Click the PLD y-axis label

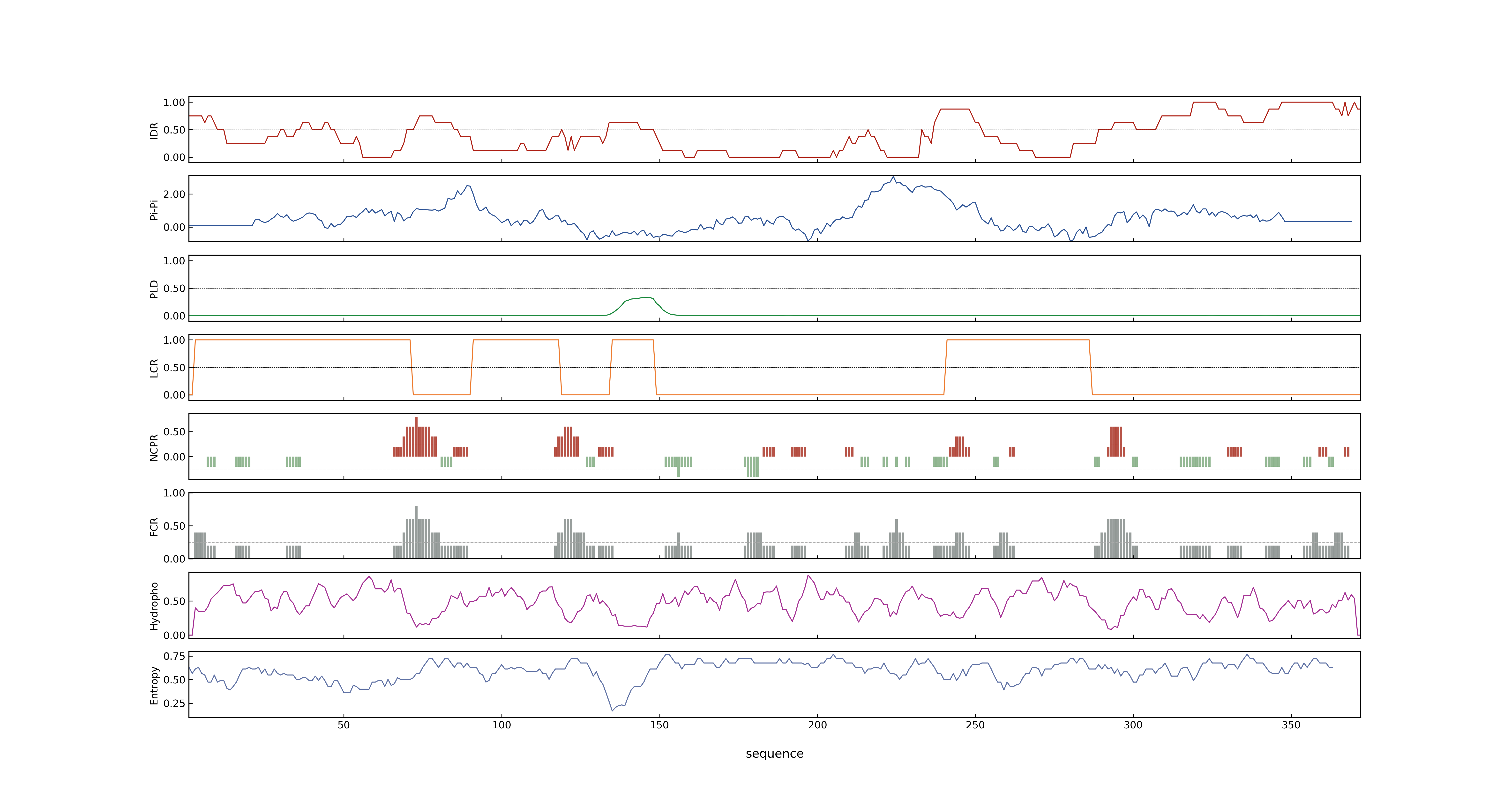[x=154, y=288]
